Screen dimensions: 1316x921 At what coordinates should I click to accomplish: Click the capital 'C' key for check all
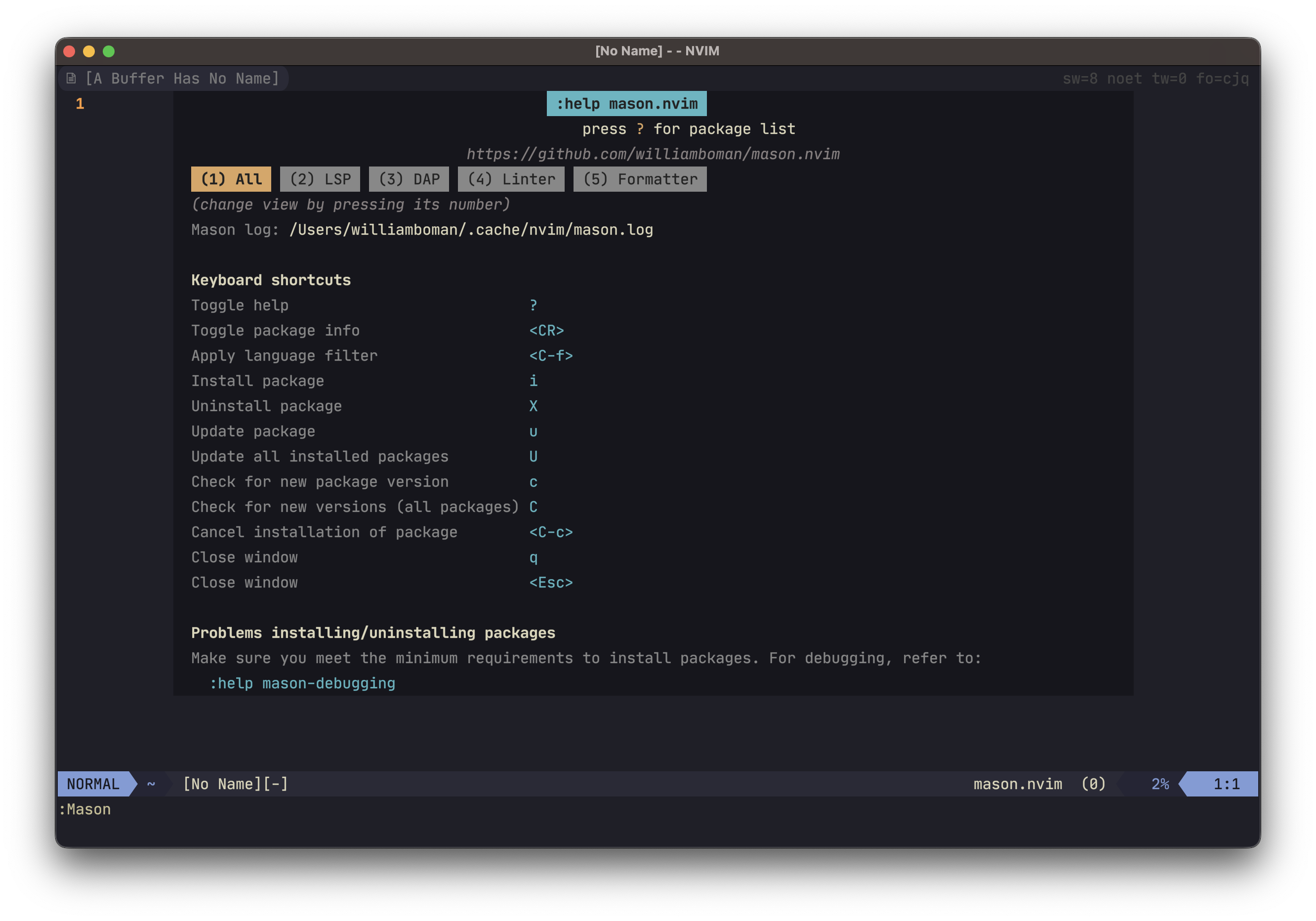[x=534, y=507]
